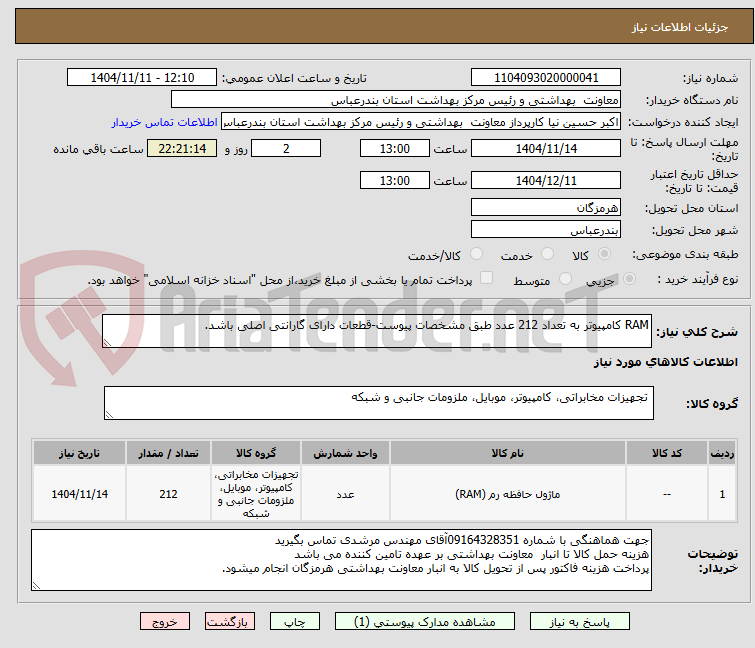Click the کد کالا column header
The height and width of the screenshot is (648, 755).
click(x=667, y=453)
